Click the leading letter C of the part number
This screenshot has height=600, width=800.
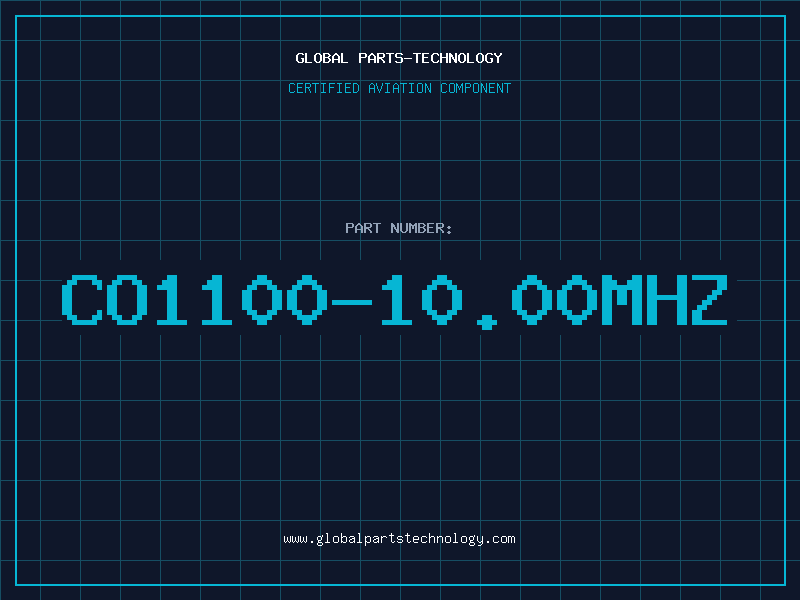(82, 300)
